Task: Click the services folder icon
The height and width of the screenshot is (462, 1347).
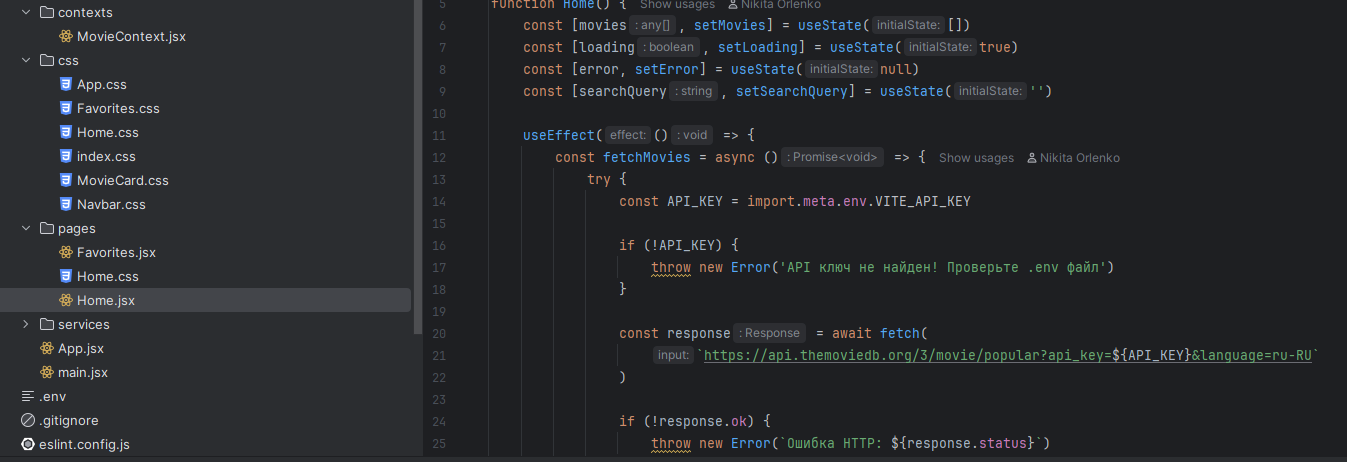Action: tap(46, 324)
